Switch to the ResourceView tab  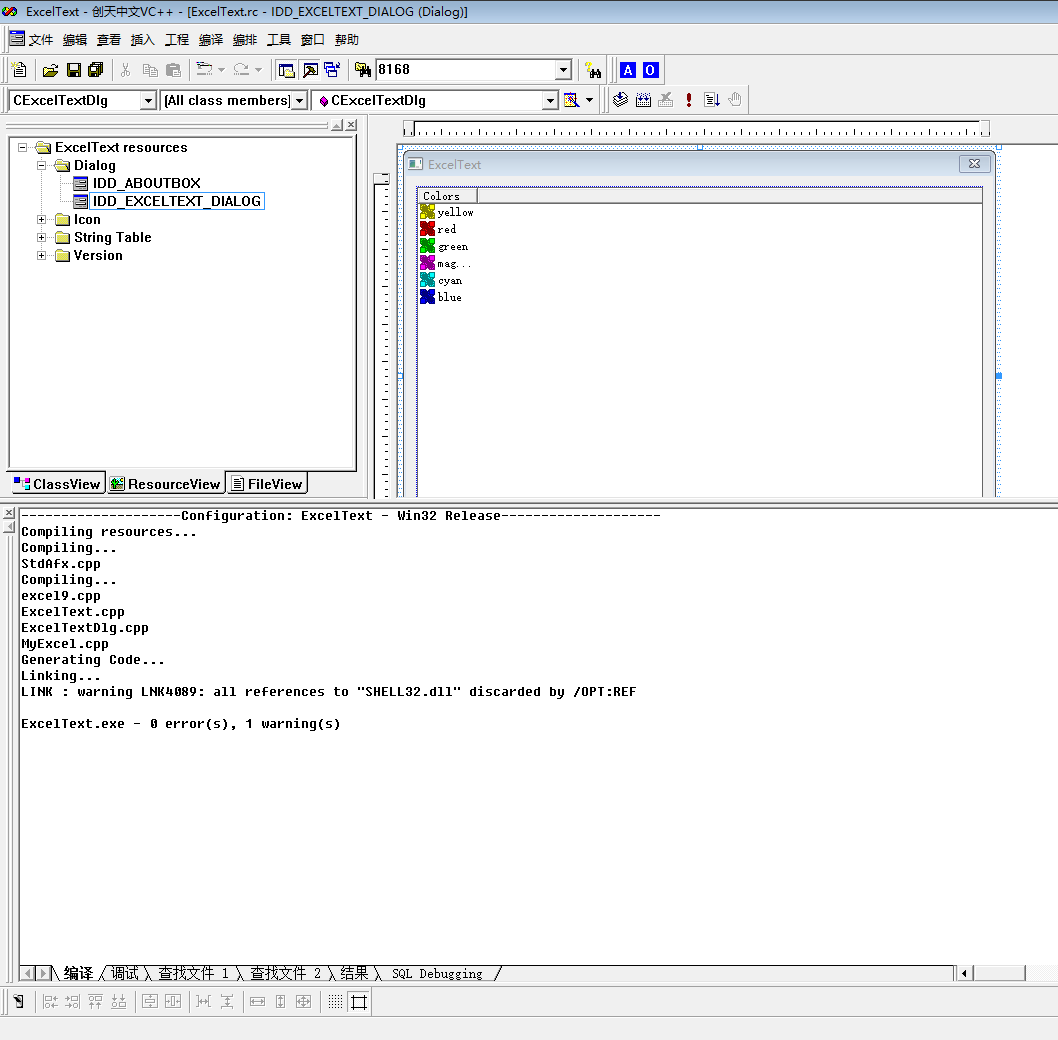[165, 484]
